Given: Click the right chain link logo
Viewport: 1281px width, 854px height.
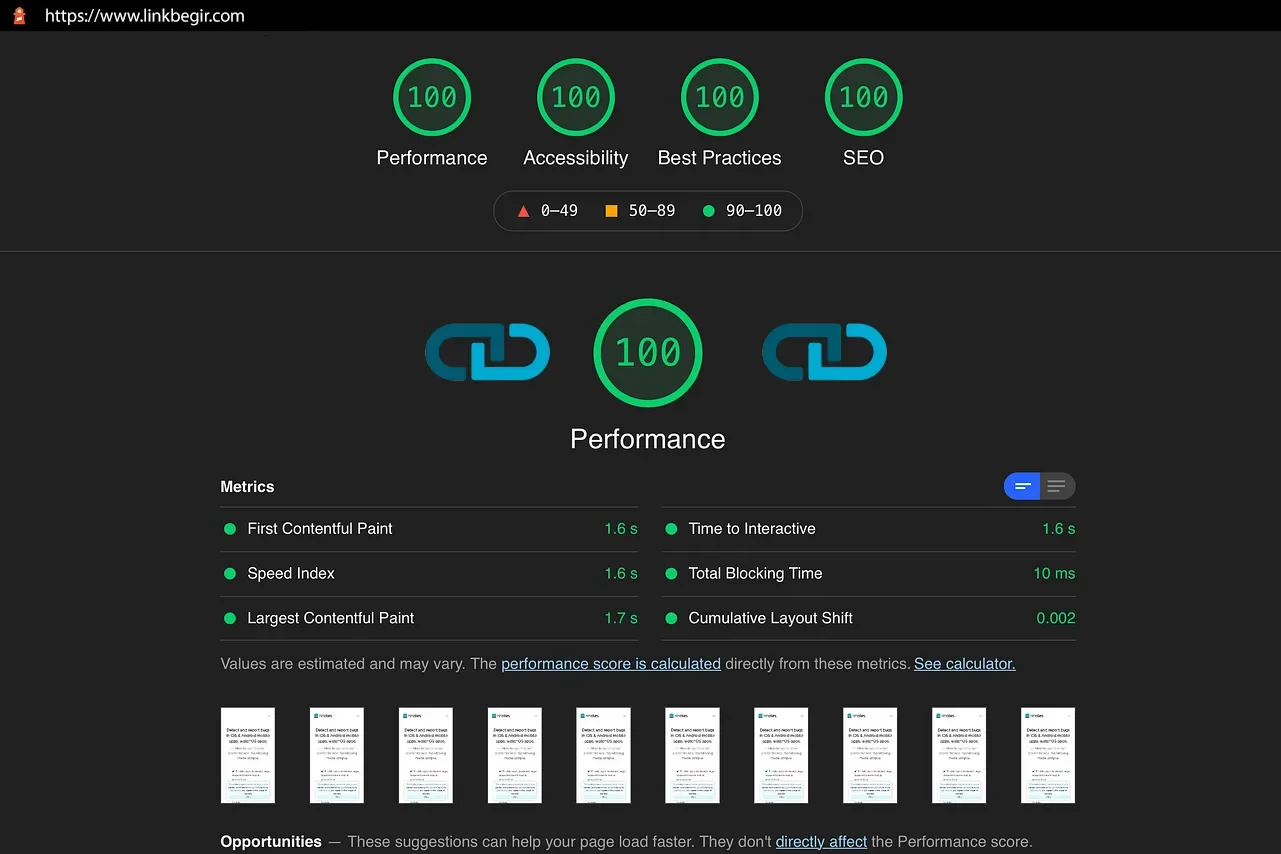Looking at the screenshot, I should (824, 352).
